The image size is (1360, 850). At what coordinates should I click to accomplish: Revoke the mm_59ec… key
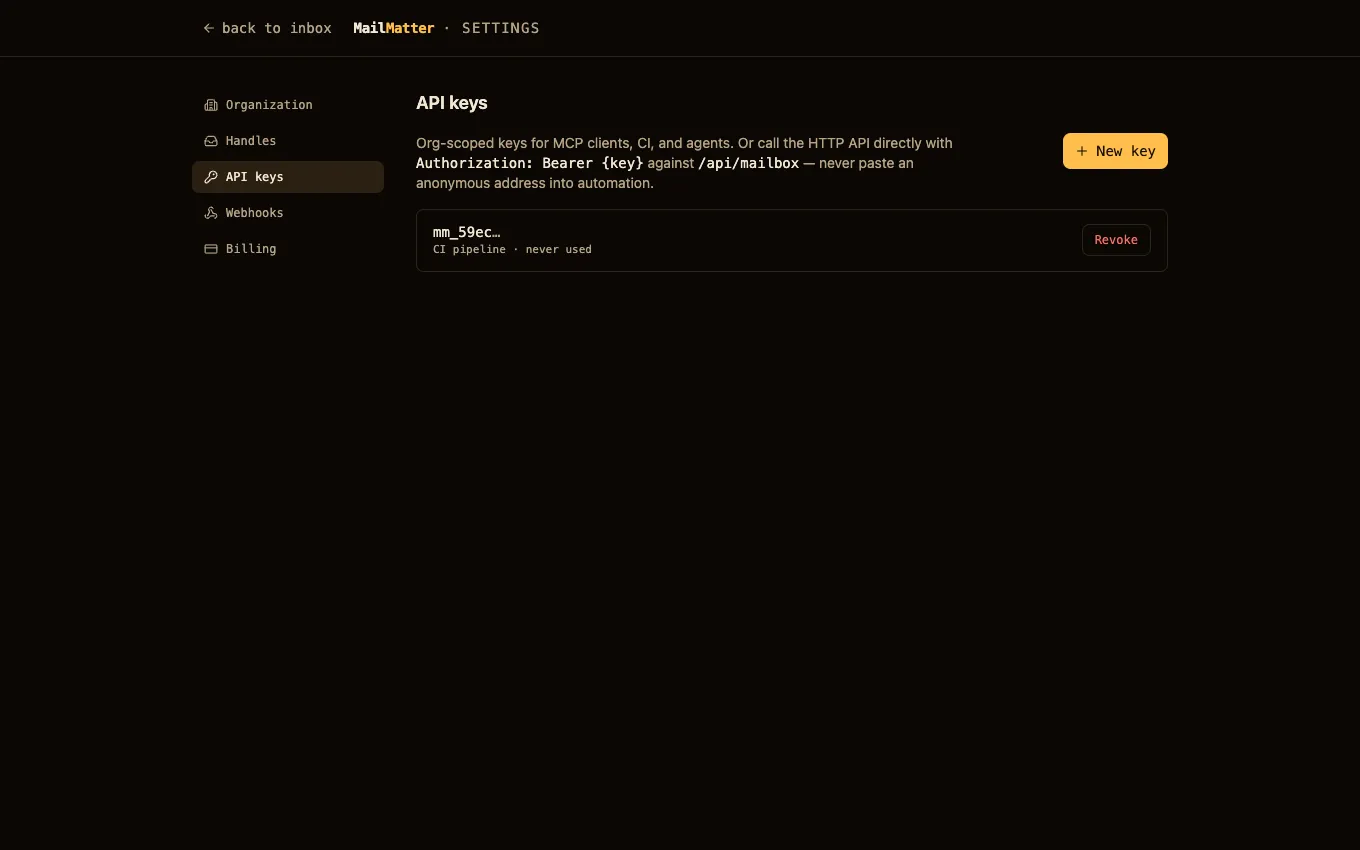(x=1116, y=240)
